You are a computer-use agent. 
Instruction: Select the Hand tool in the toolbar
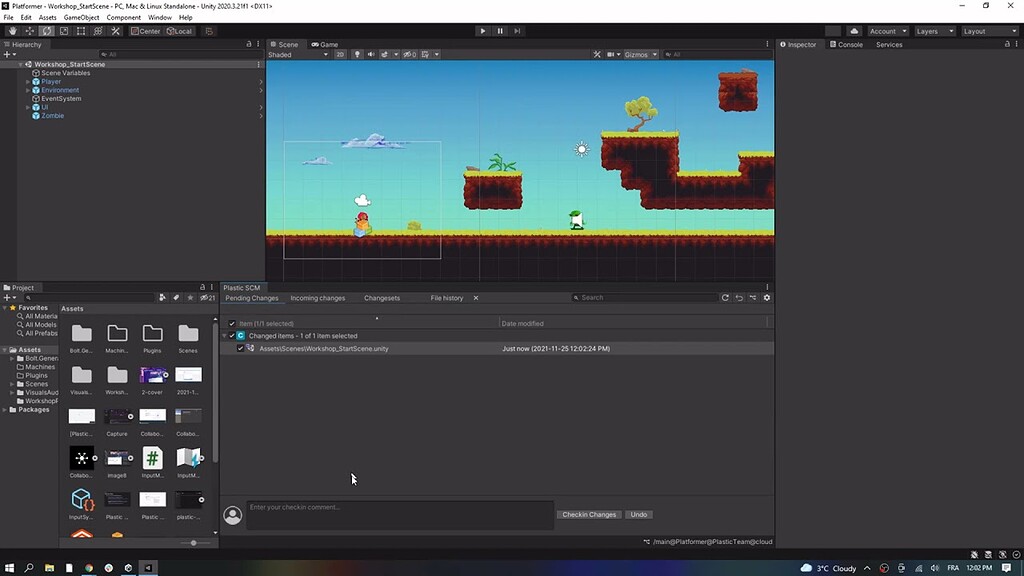pos(12,30)
